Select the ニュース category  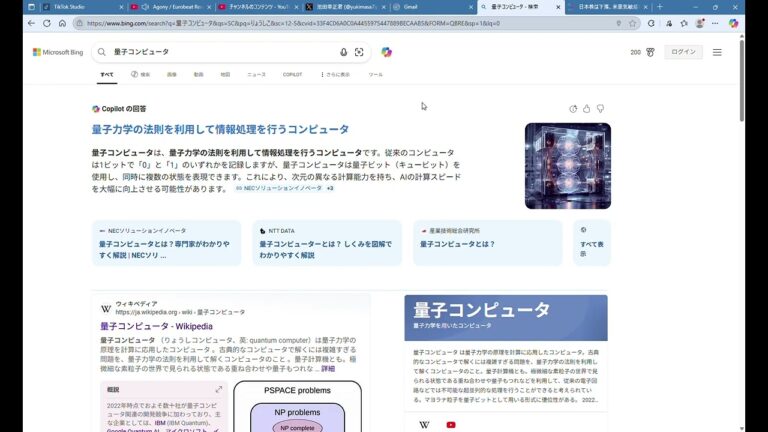[256, 74]
